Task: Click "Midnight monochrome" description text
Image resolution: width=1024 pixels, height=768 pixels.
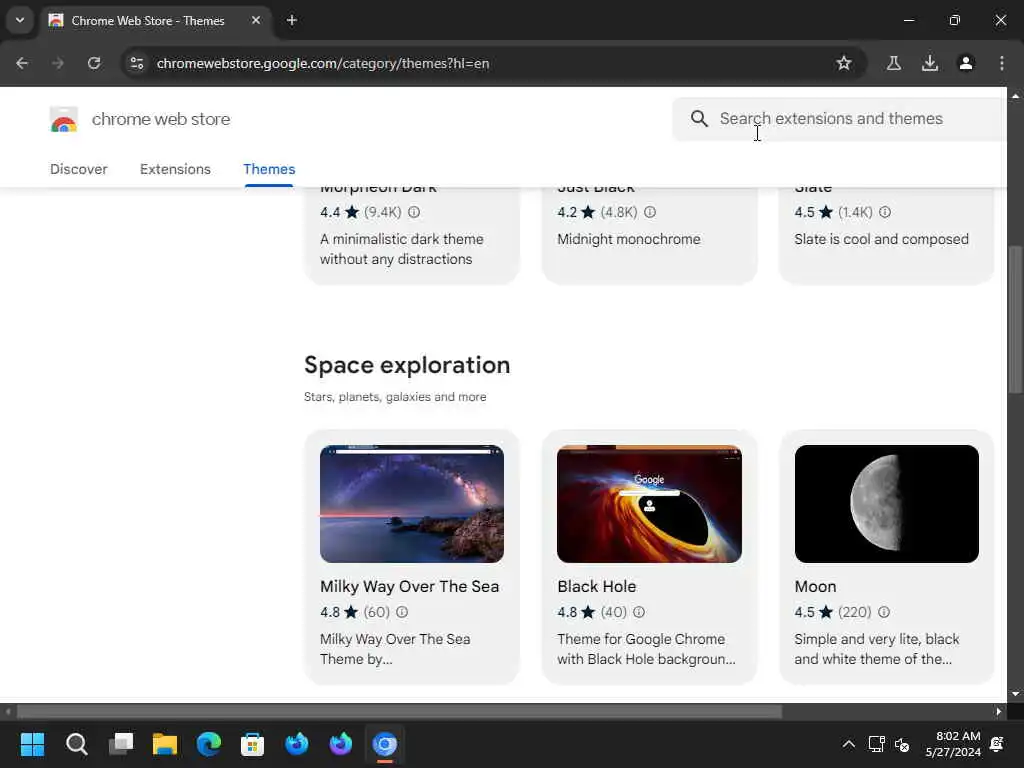Action: click(628, 239)
